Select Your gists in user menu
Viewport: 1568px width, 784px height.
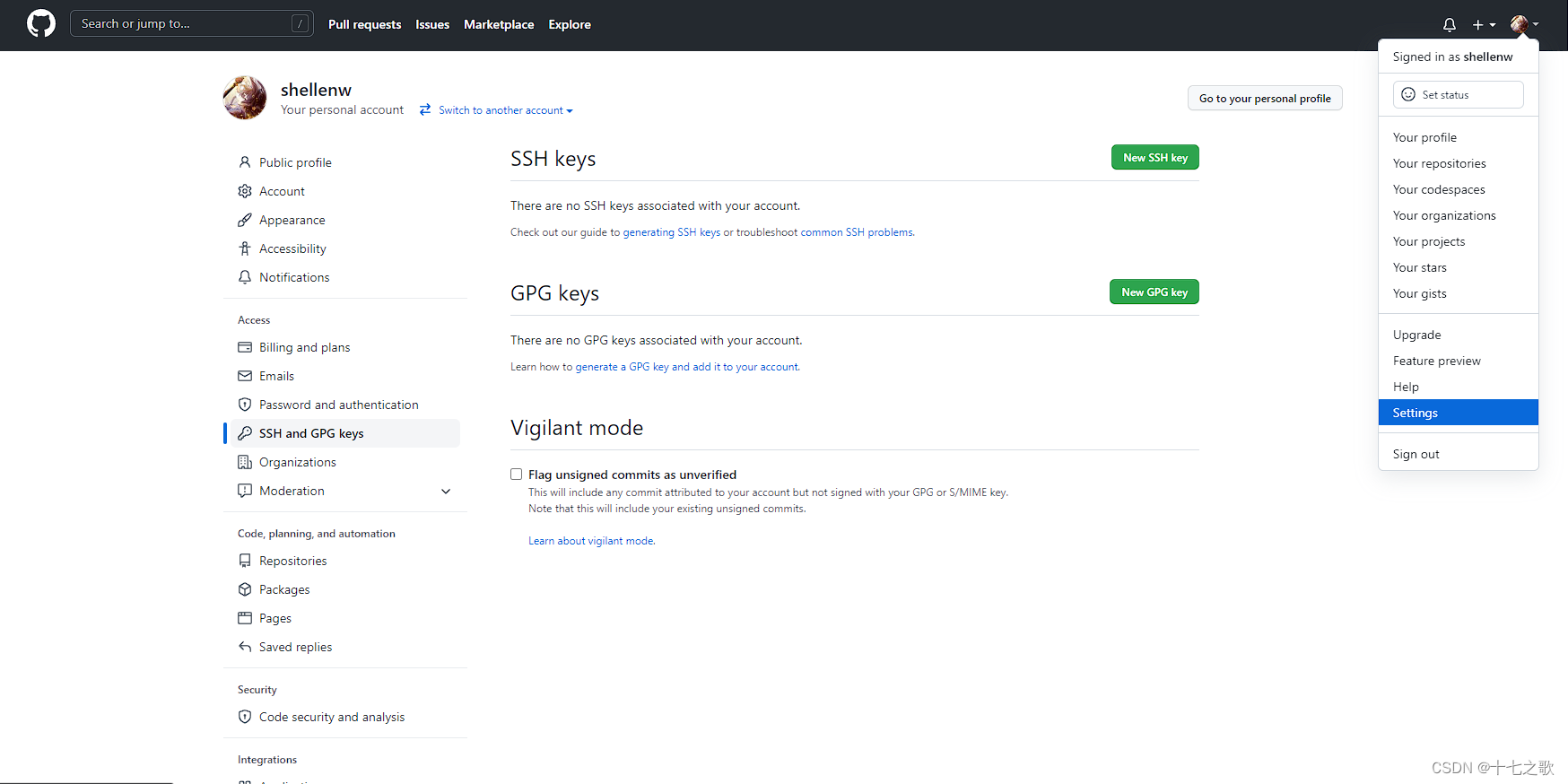coord(1459,293)
